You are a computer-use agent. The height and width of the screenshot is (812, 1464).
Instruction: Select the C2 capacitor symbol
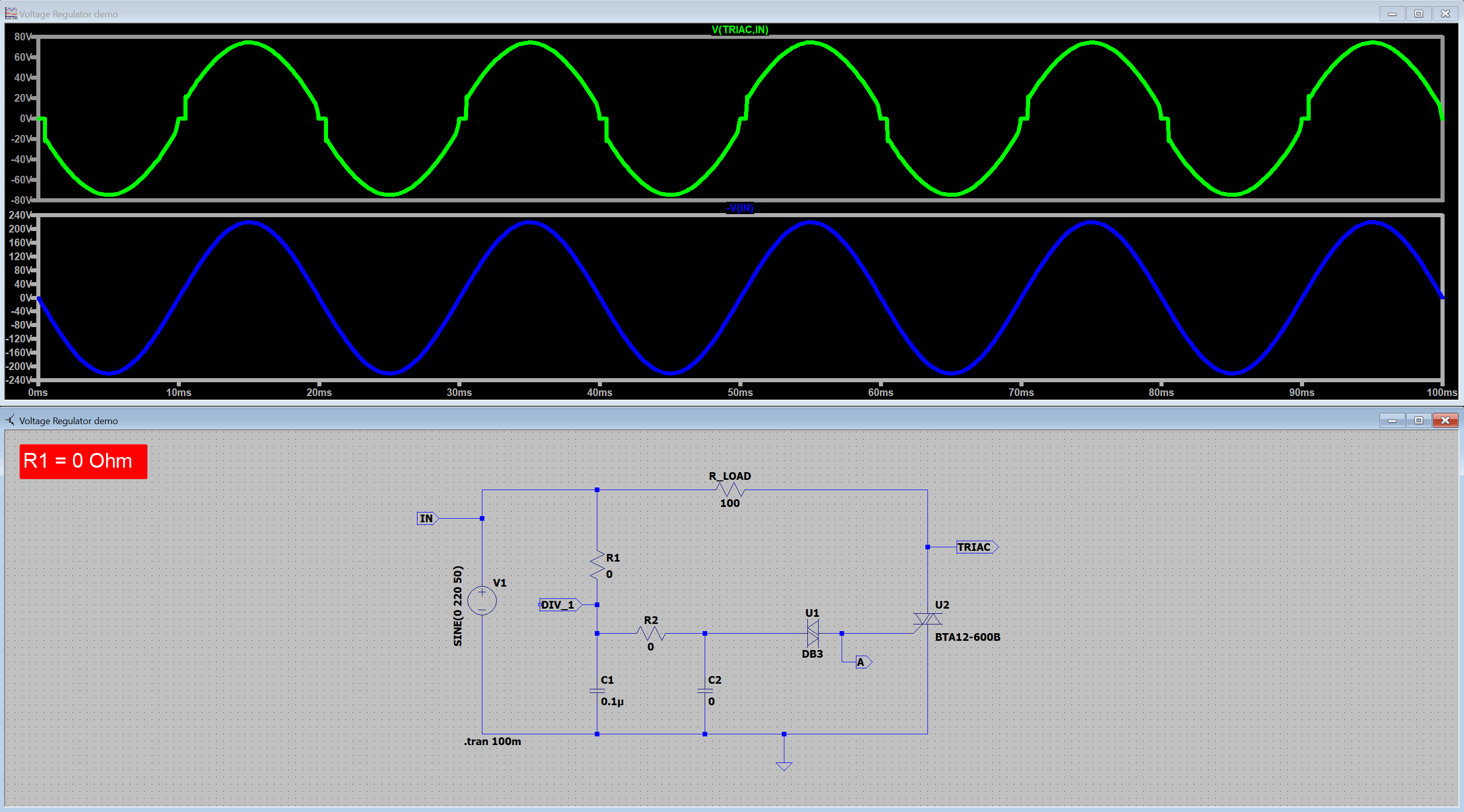pyautogui.click(x=705, y=691)
